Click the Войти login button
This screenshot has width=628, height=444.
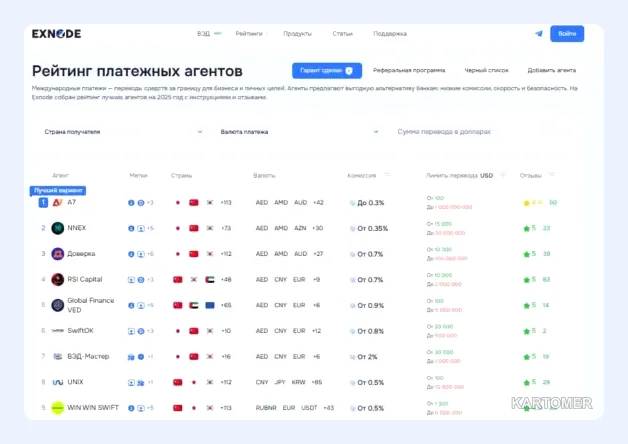pyautogui.click(x=567, y=34)
